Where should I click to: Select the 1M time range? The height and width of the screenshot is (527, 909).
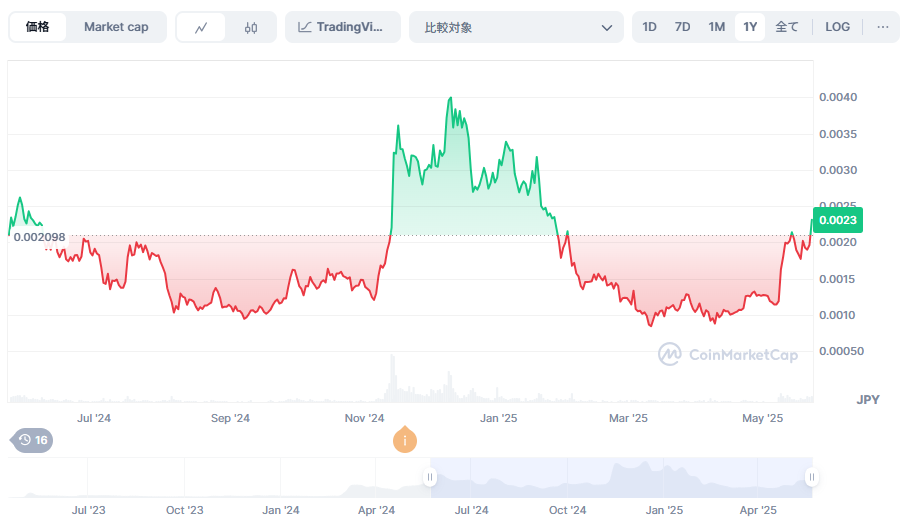(x=716, y=27)
